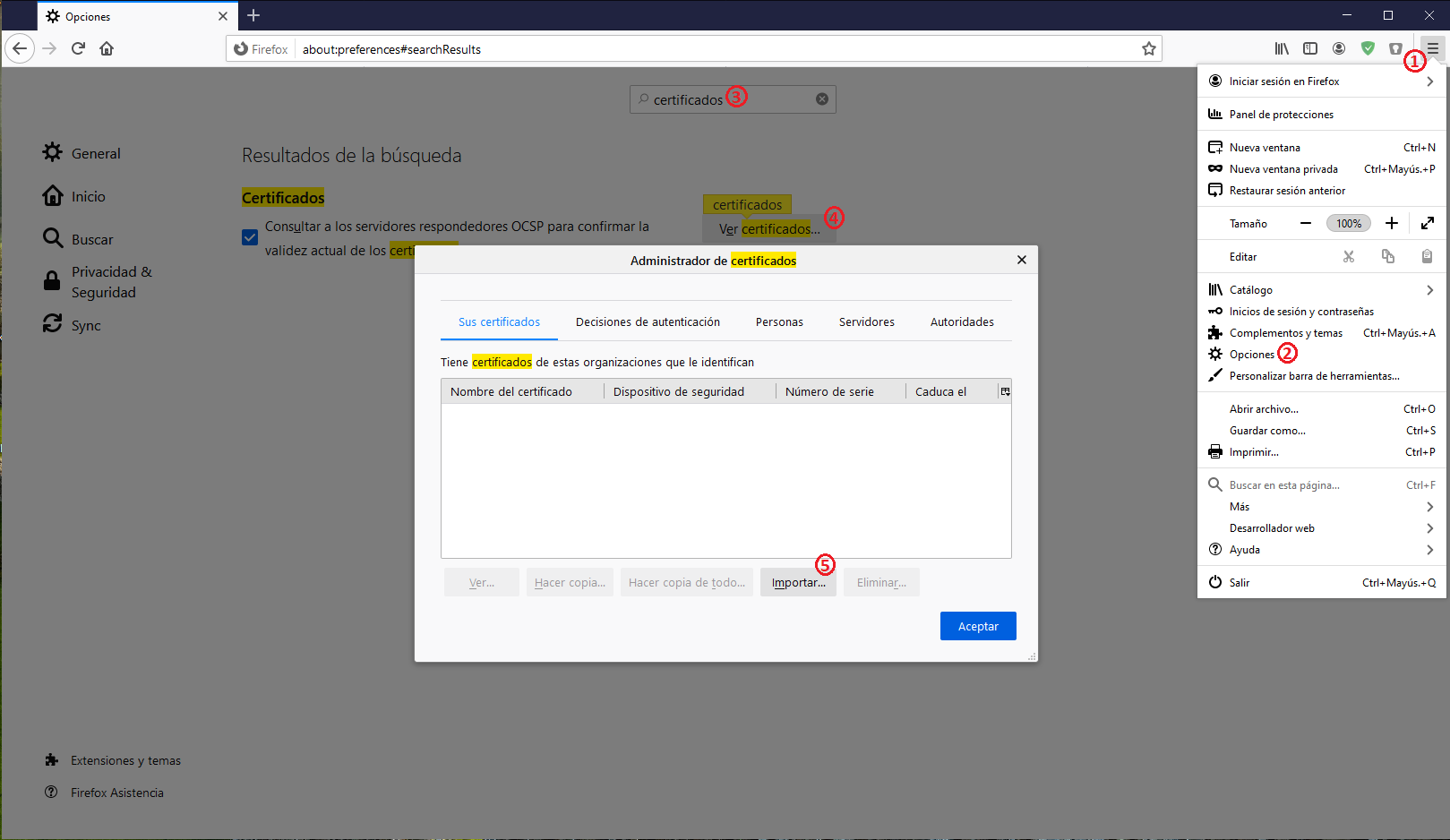Clear the certificados search field

pyautogui.click(x=822, y=99)
